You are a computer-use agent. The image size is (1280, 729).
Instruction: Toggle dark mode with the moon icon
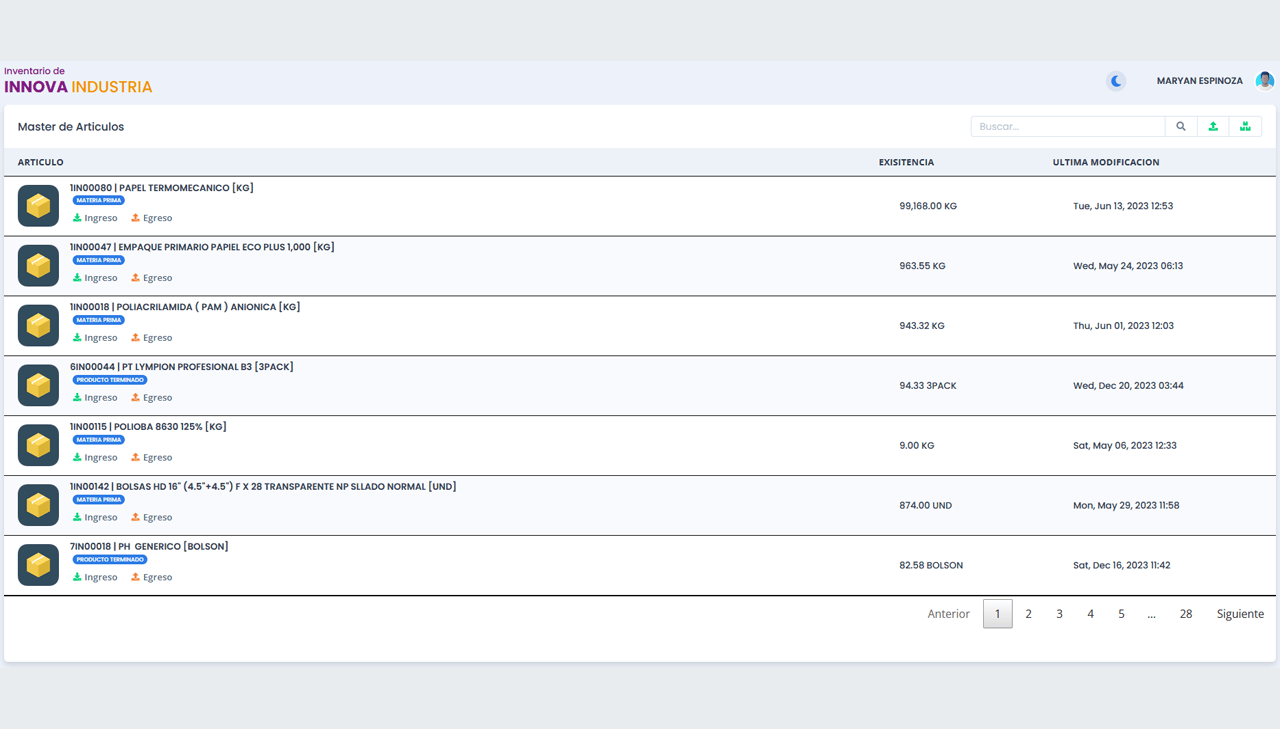1116,81
